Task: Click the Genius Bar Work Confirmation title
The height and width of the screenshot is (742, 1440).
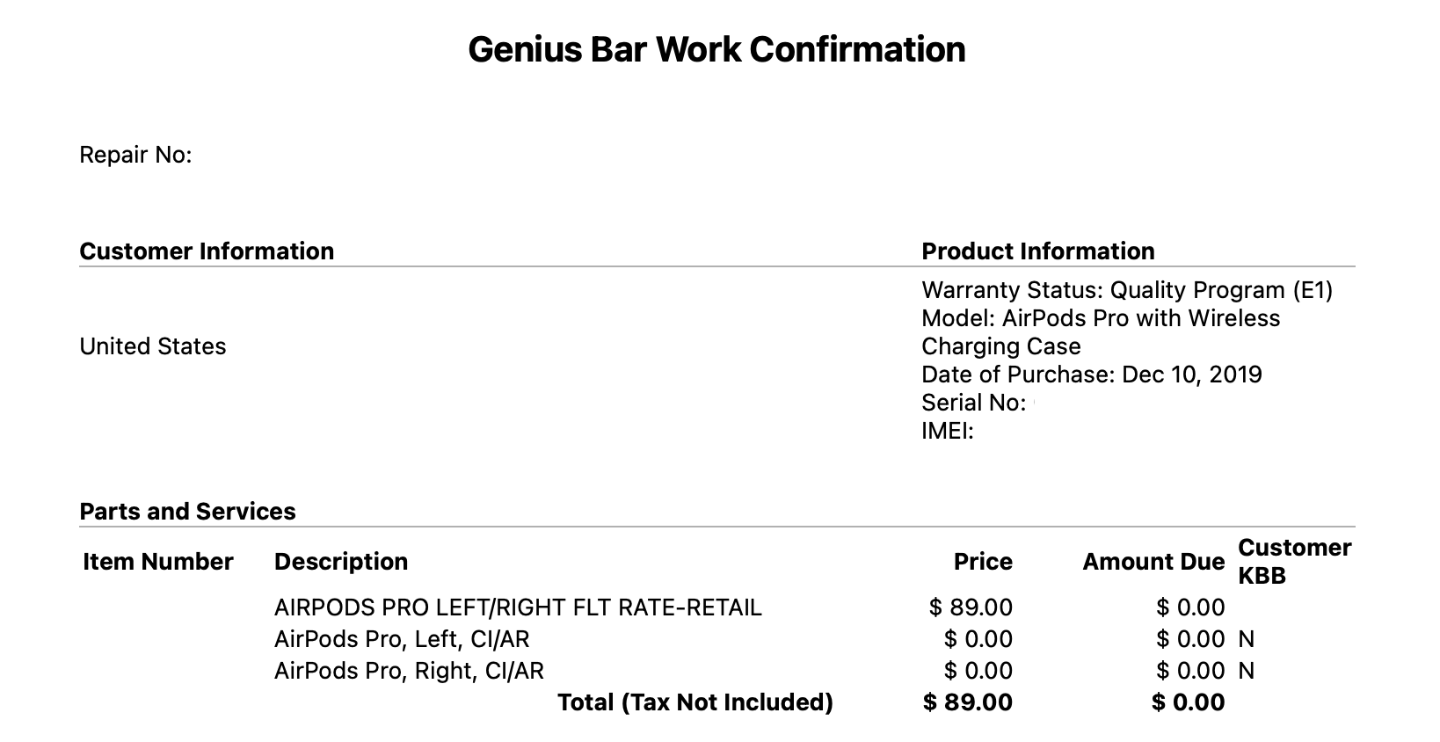Action: (717, 49)
